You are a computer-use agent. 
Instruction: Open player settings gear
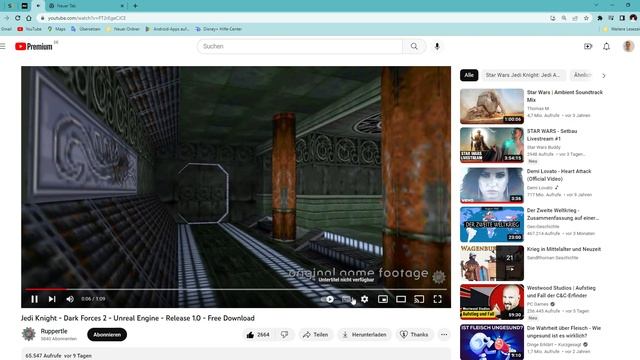tap(364, 299)
